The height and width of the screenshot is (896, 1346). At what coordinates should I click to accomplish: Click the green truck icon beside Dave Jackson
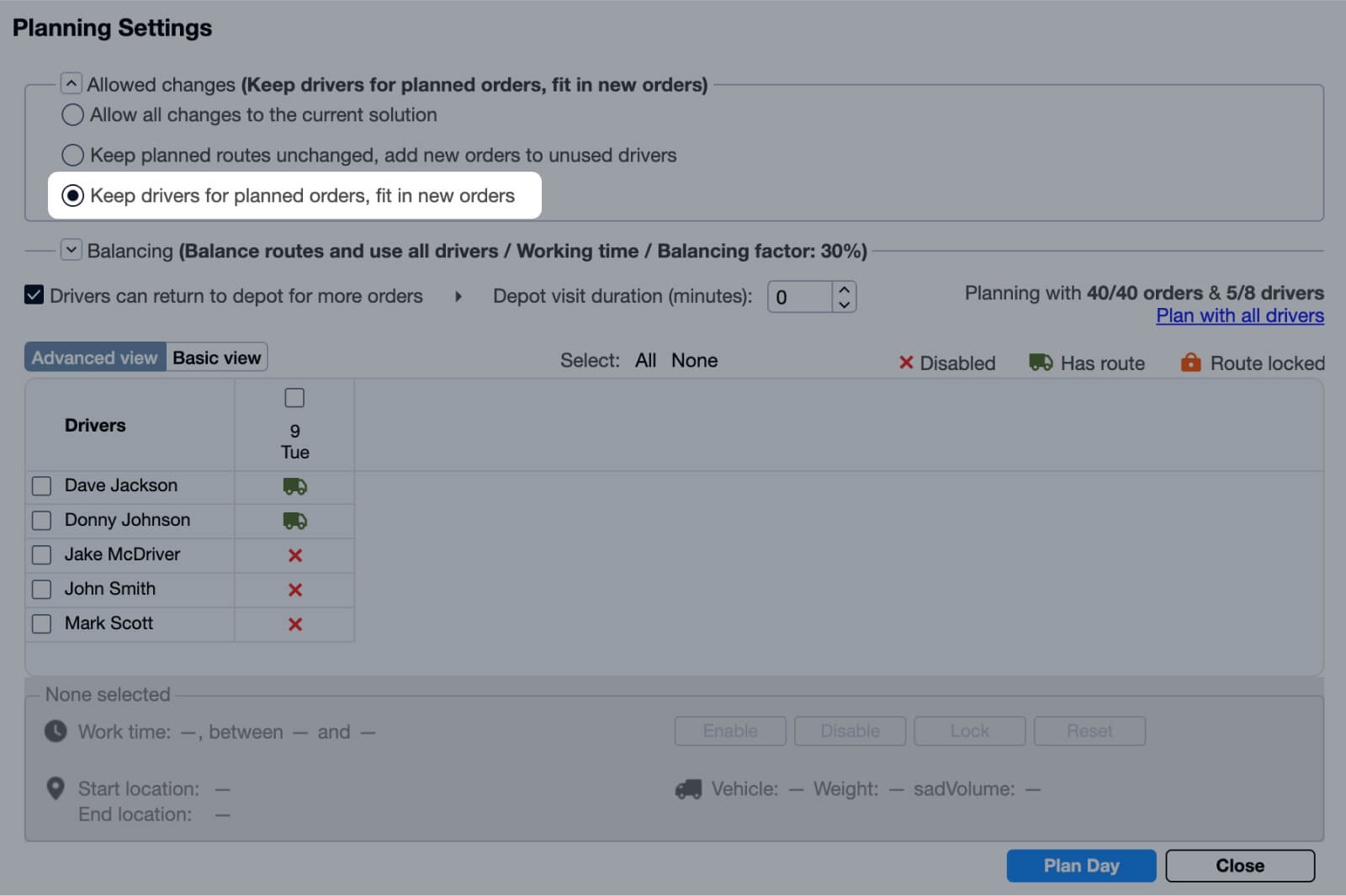[294, 486]
